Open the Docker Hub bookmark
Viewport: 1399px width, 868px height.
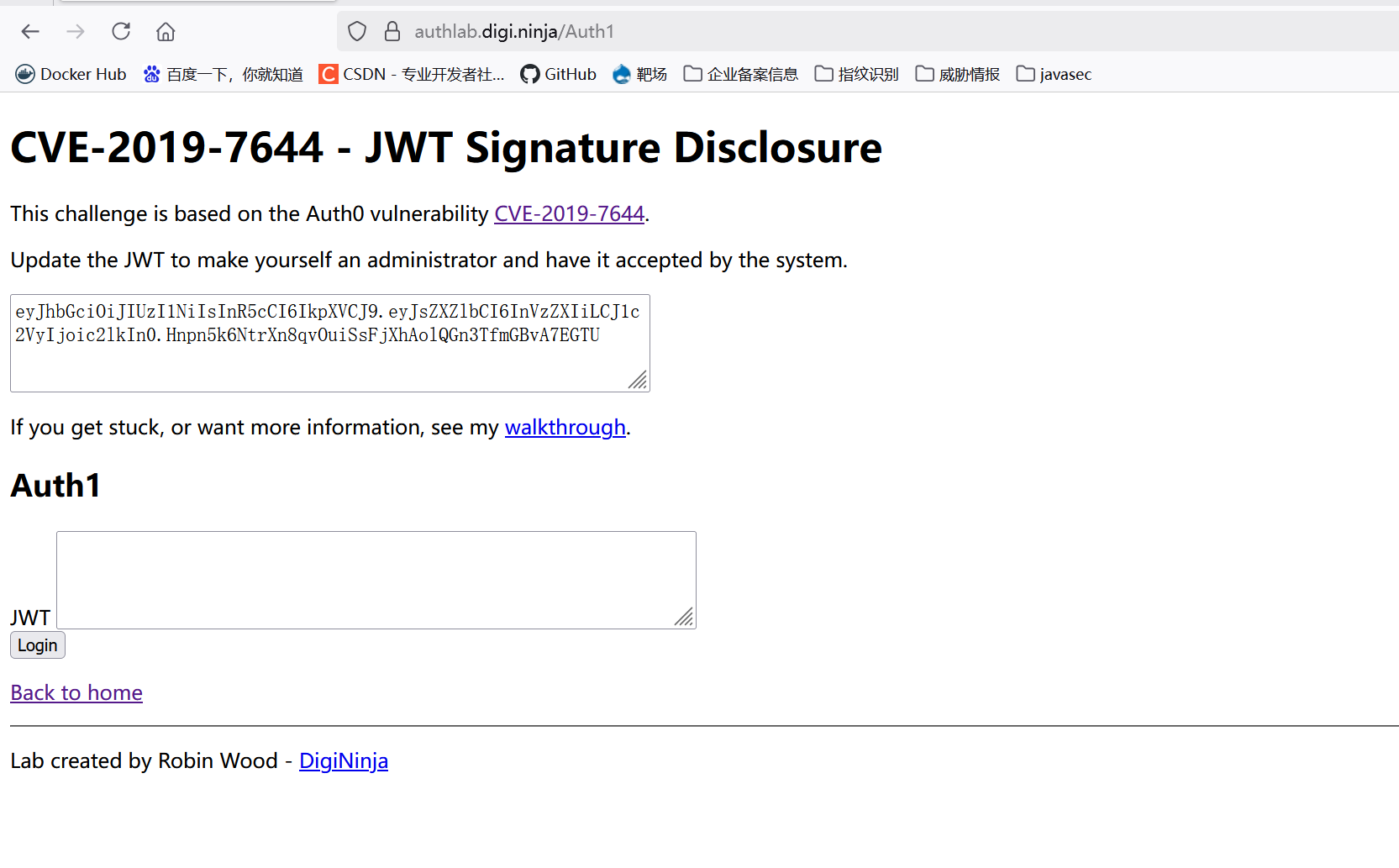[x=71, y=74]
